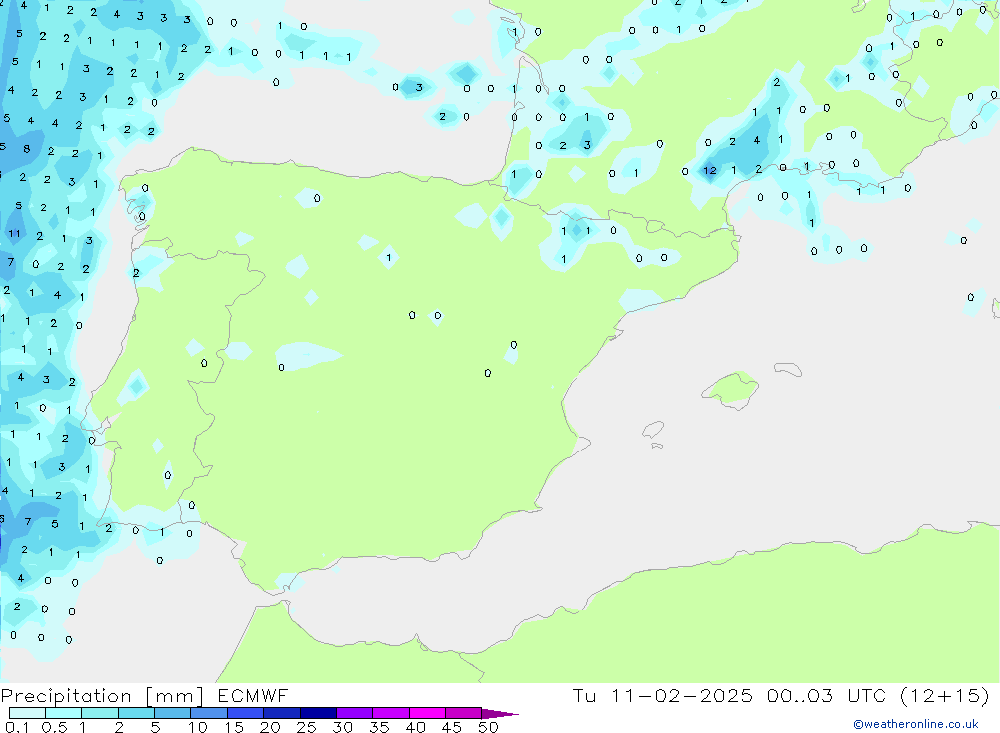Image resolution: width=1000 pixels, height=733 pixels.
Task: Click the 50 label on the legend scale
Action: [488, 727]
